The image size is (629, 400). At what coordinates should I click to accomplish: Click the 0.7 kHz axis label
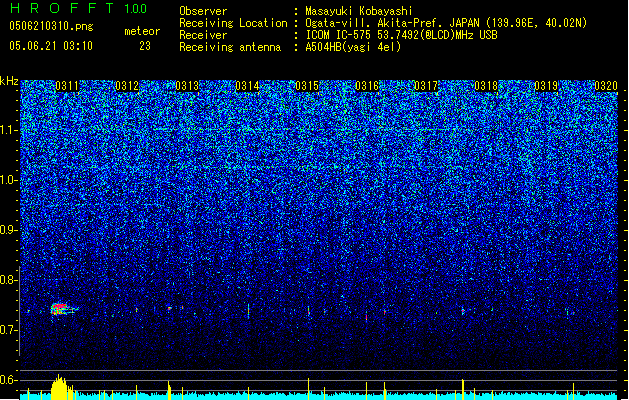(x=9, y=330)
